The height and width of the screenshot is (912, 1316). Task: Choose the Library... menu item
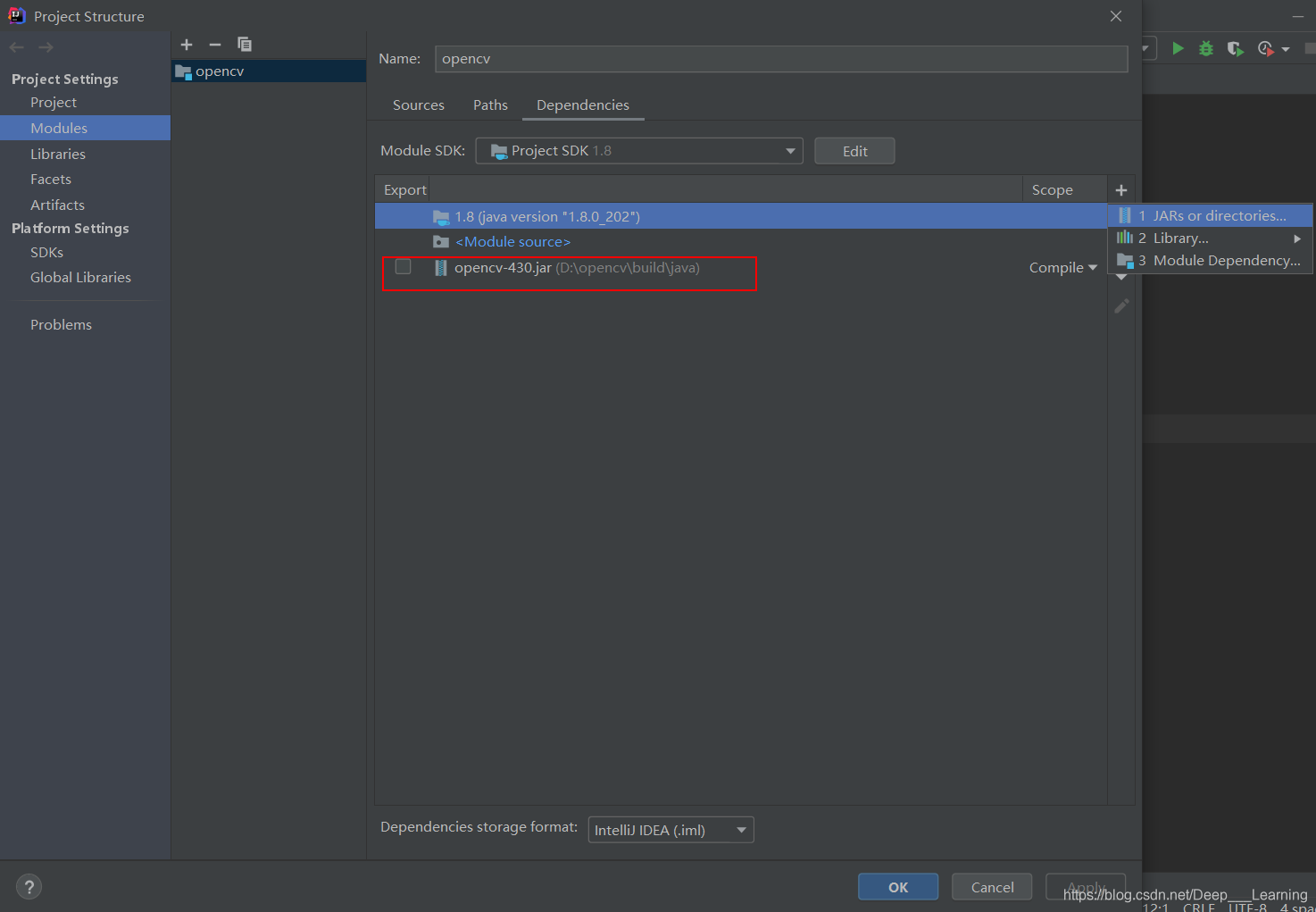point(1211,238)
